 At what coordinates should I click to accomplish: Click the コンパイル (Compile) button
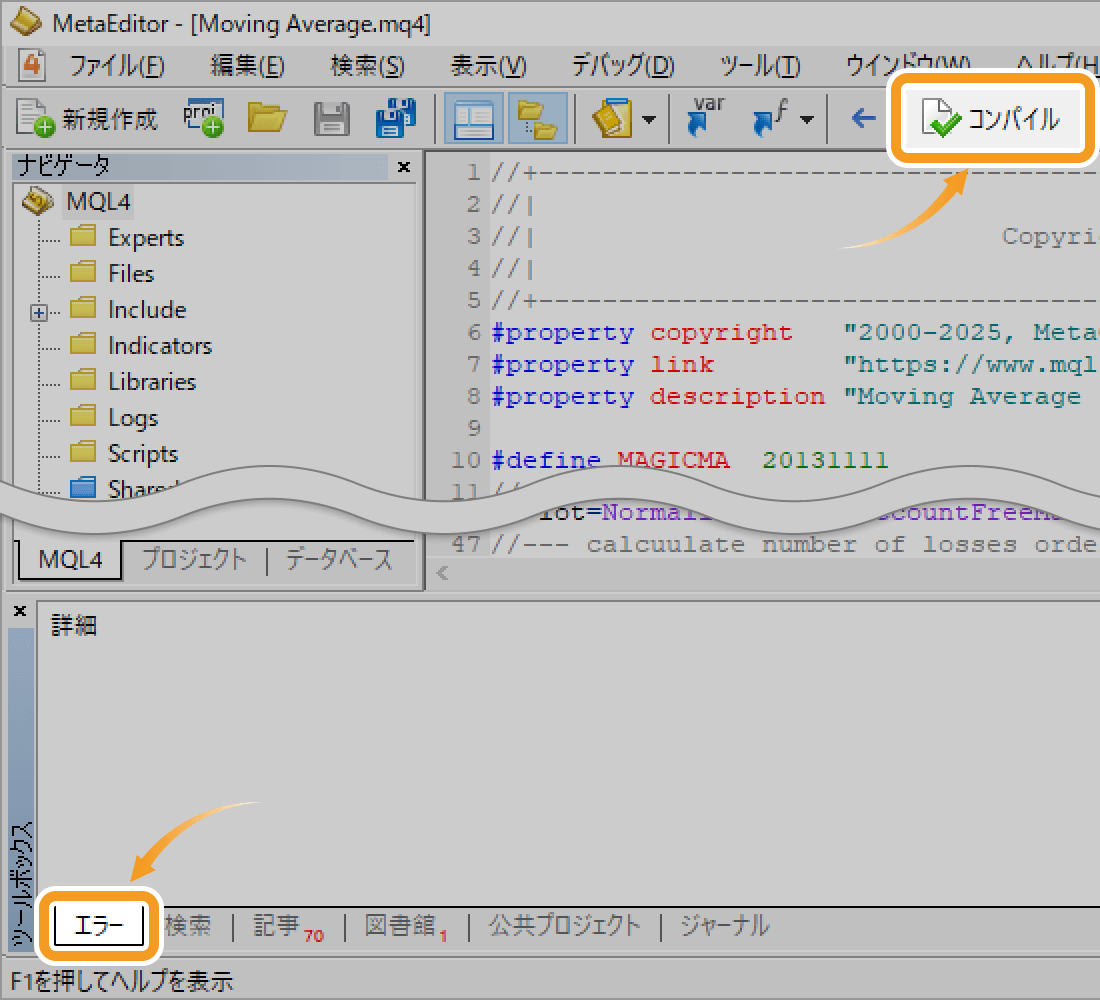(x=991, y=120)
